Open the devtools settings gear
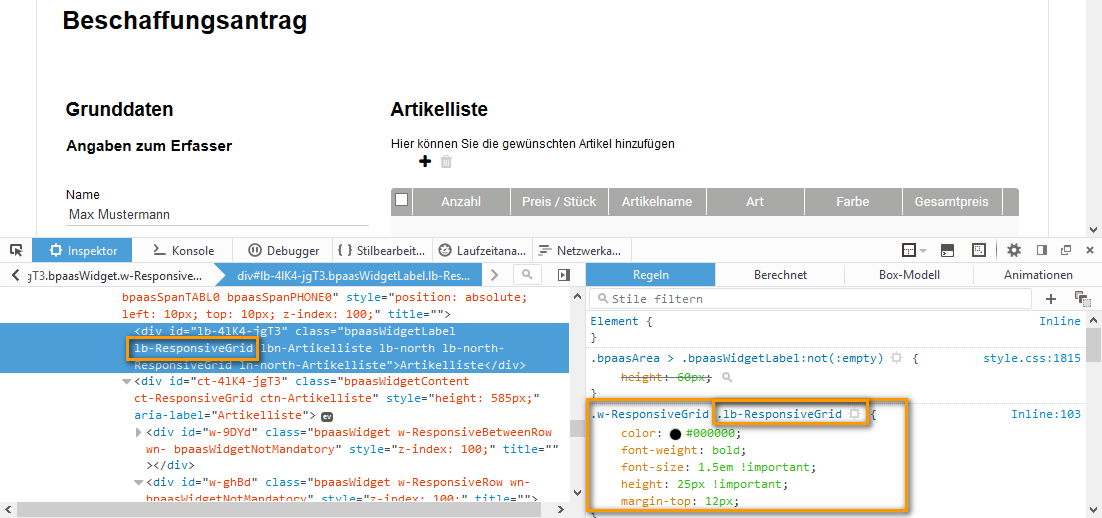This screenshot has height=518, width=1102. [x=1014, y=250]
